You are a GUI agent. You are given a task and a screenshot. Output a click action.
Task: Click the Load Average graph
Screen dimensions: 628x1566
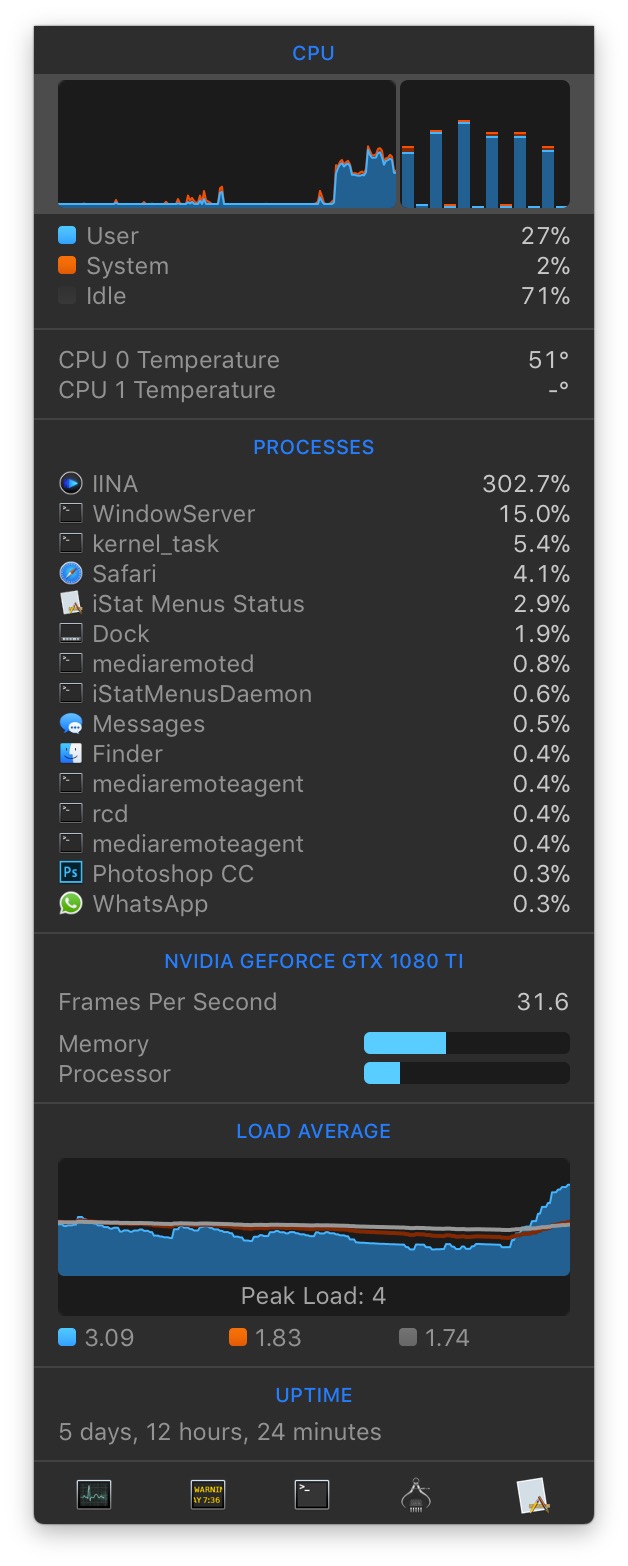click(x=314, y=1217)
